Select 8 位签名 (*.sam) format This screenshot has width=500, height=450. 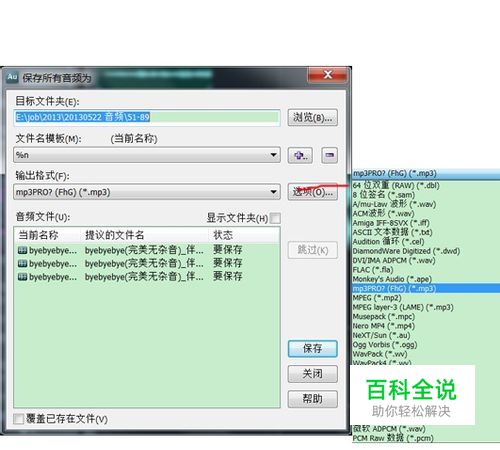(x=426, y=195)
